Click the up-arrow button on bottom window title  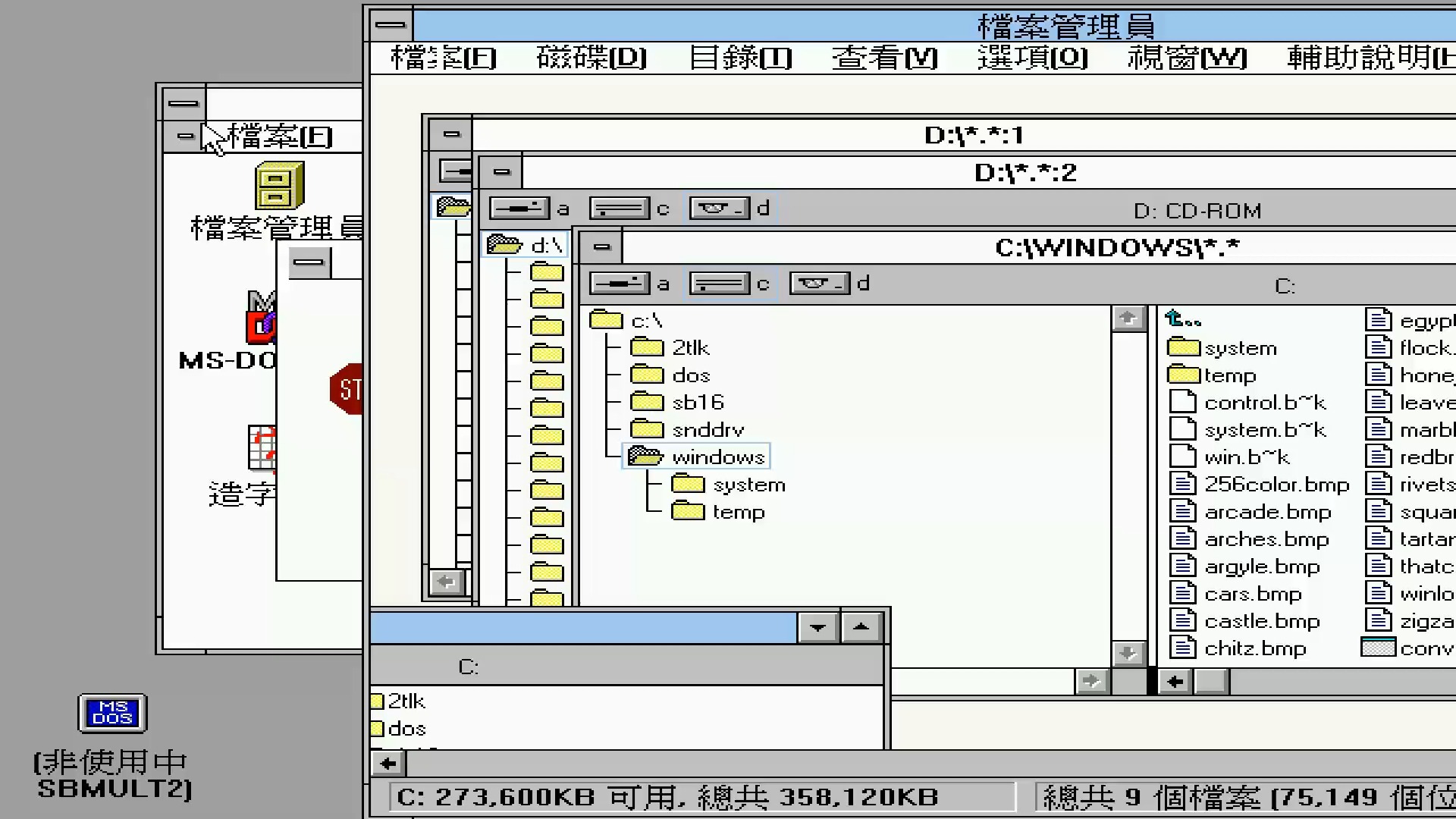861,627
